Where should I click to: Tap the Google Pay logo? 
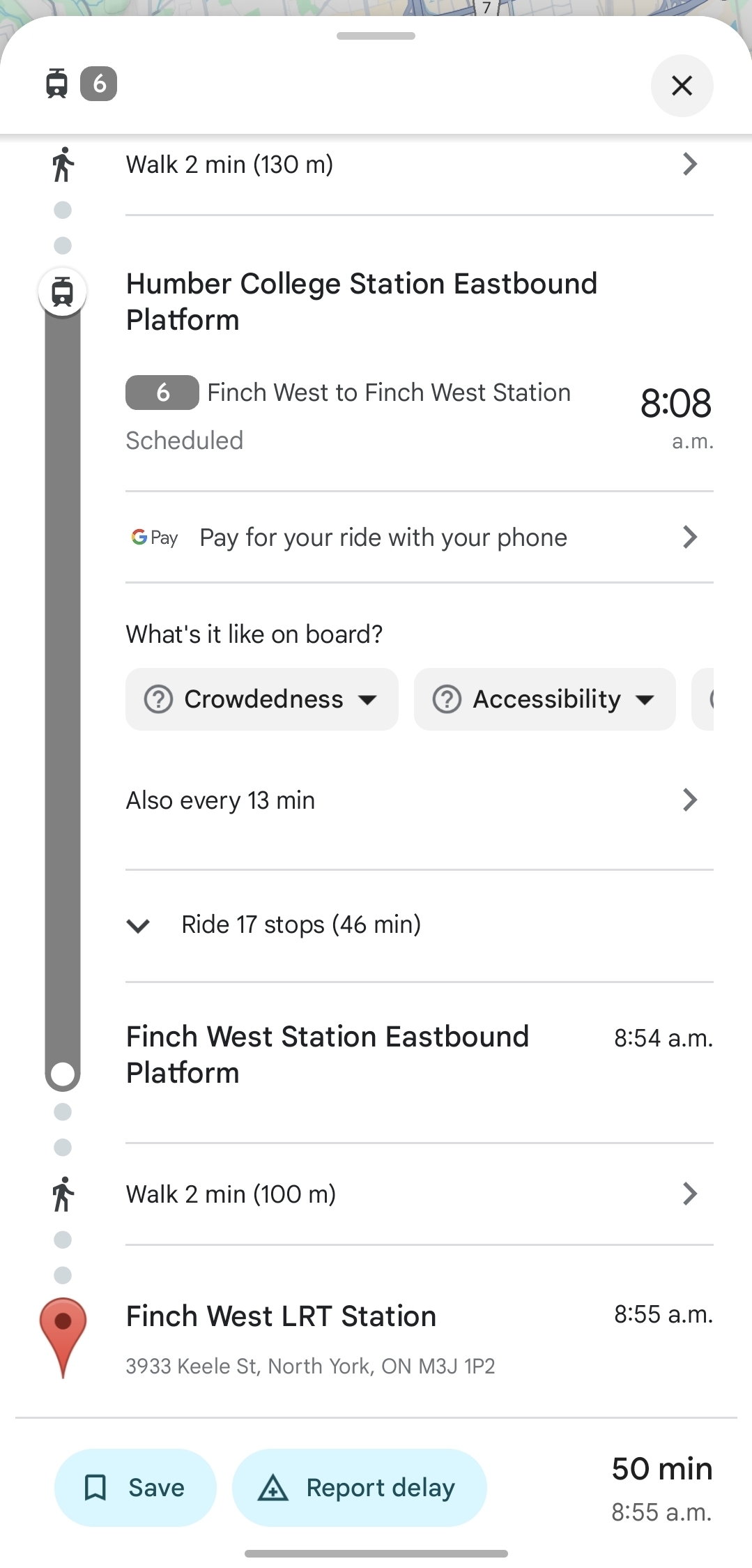[x=155, y=538]
